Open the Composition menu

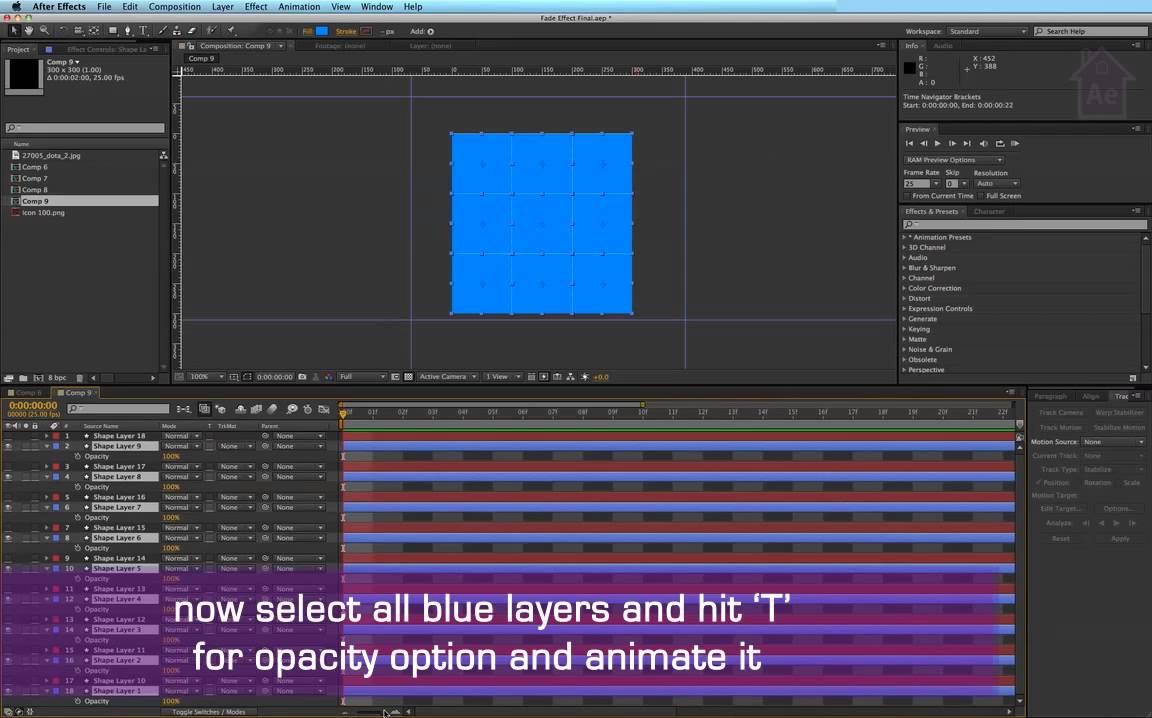point(174,7)
